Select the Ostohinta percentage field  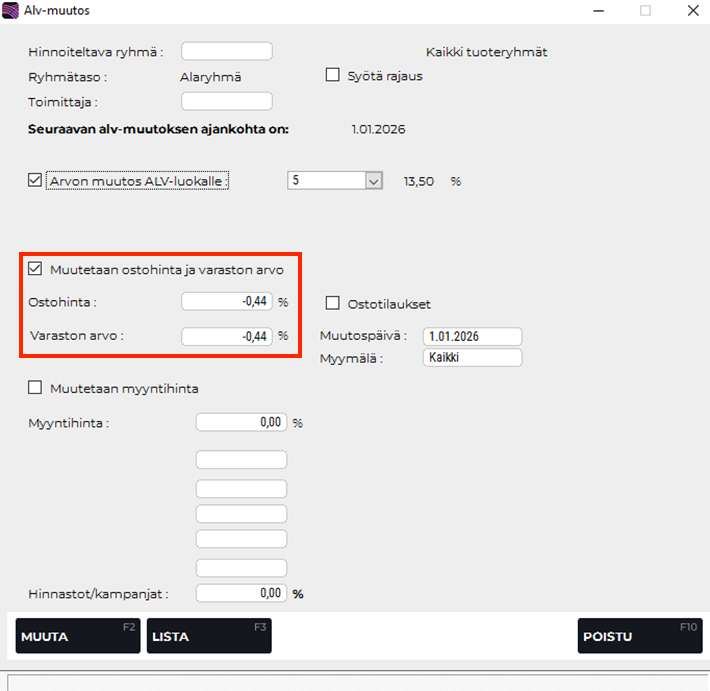[x=227, y=301]
